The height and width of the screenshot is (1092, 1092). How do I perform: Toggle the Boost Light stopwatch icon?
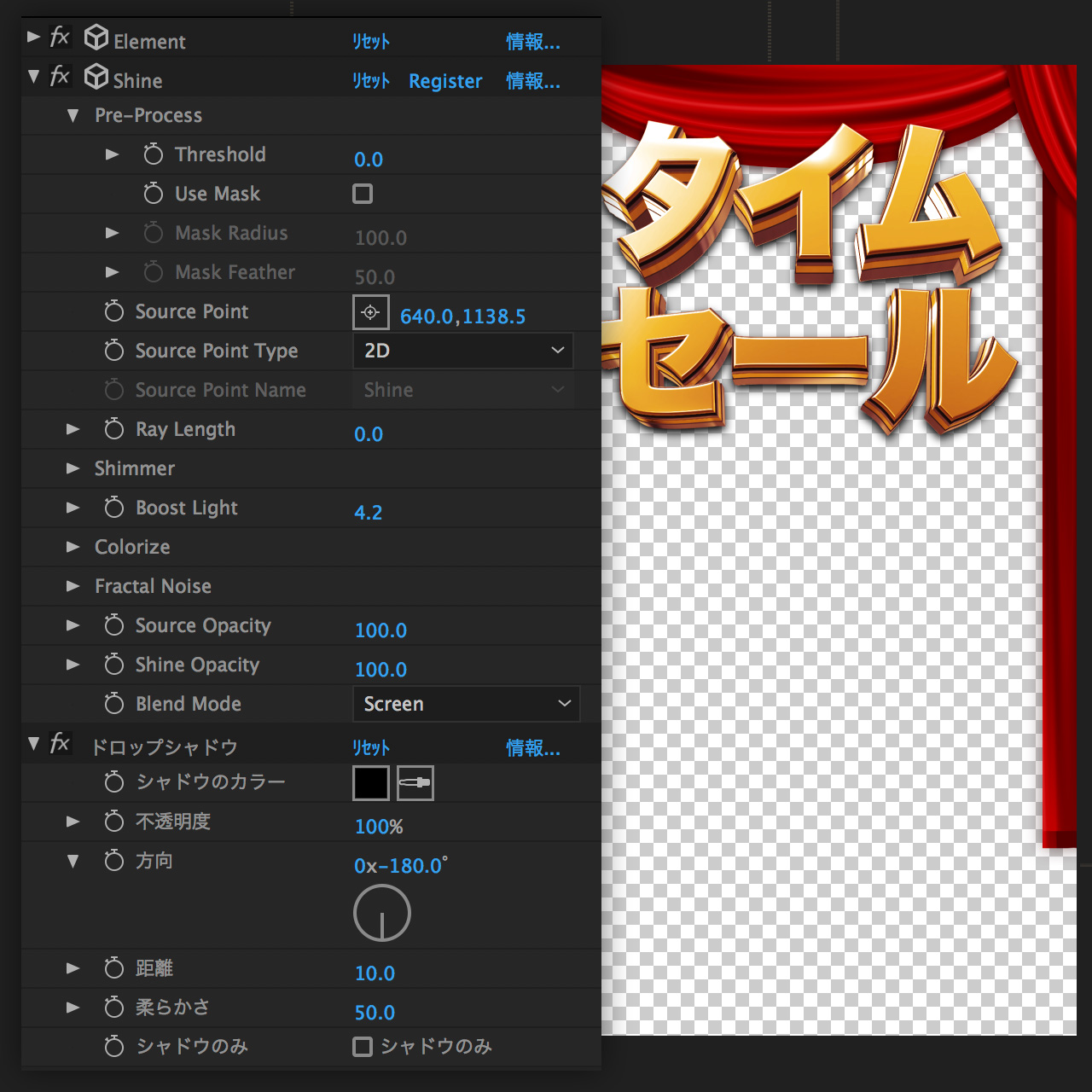pos(114,508)
